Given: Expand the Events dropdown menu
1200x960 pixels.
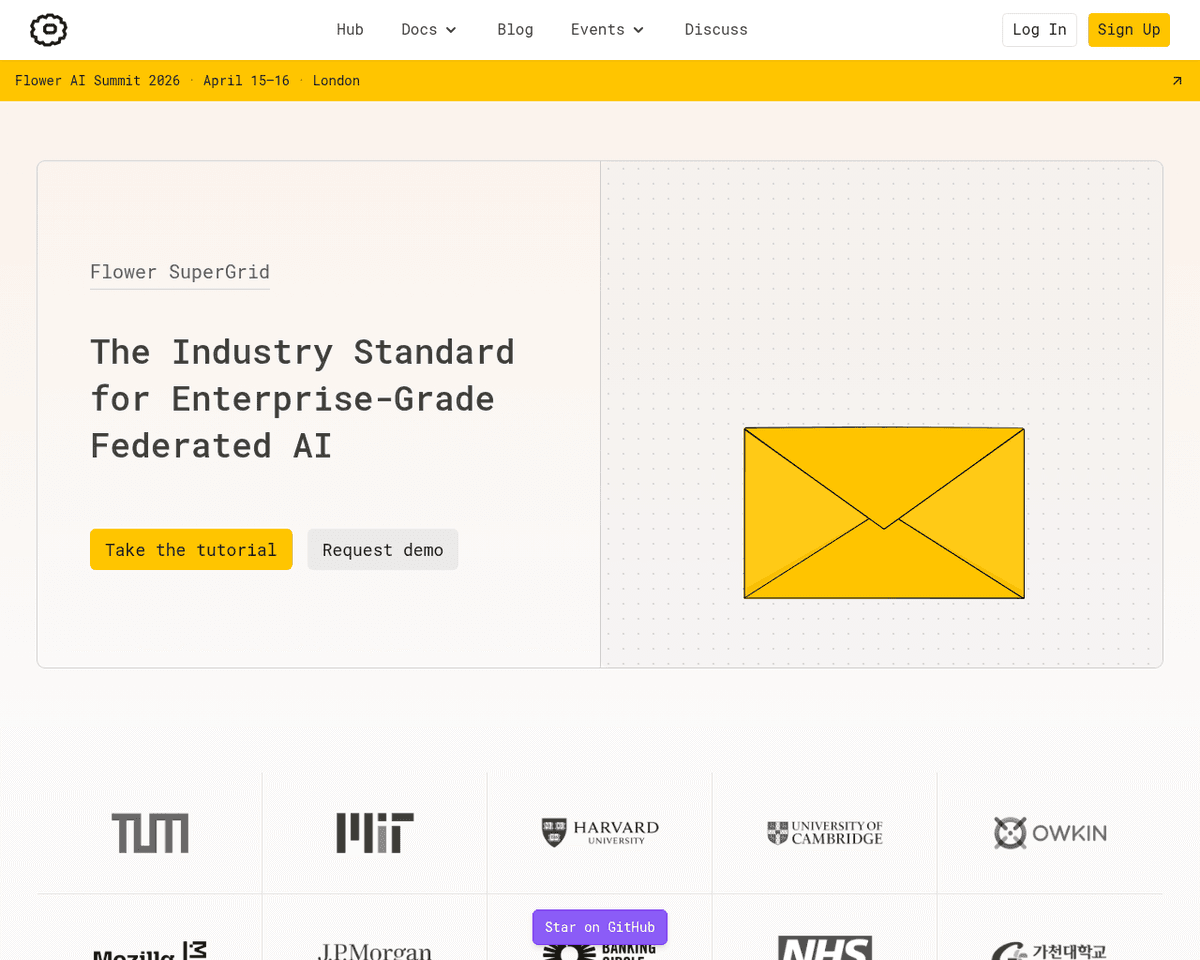Looking at the screenshot, I should 607,30.
